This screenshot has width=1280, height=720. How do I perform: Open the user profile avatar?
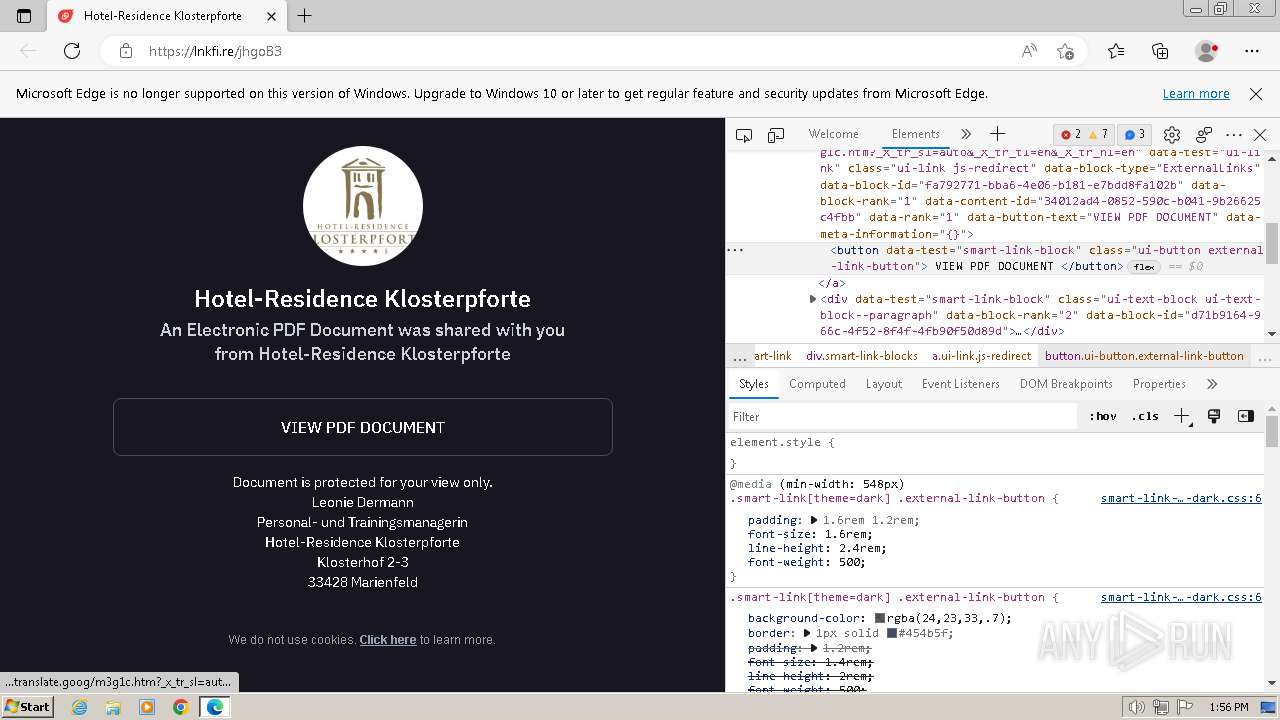pos(1207,51)
